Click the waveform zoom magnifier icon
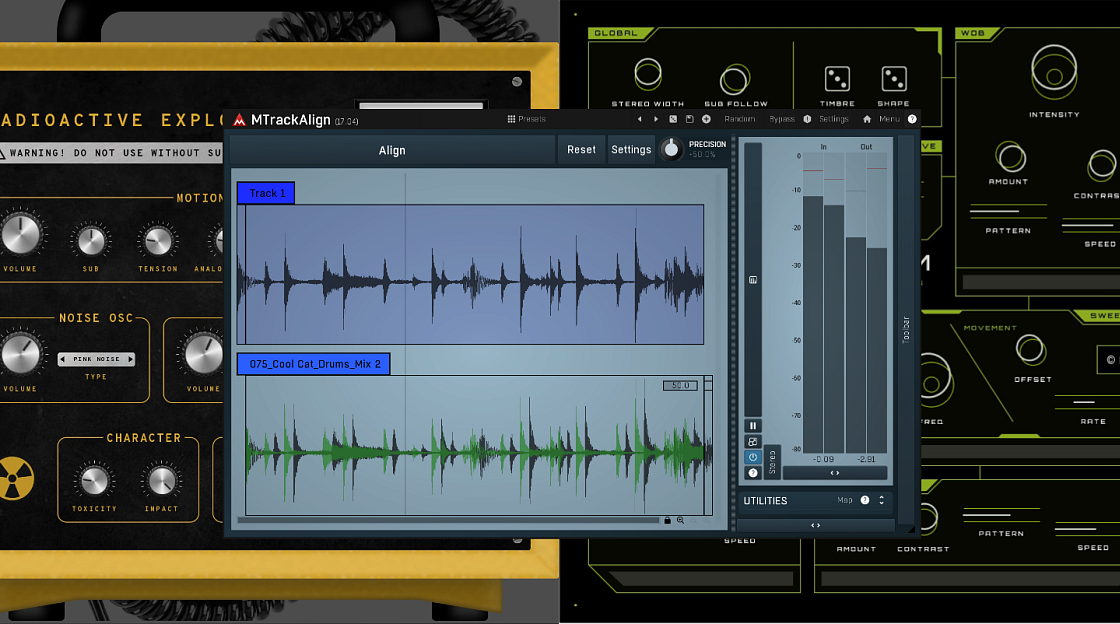The image size is (1120, 624). pos(681,520)
